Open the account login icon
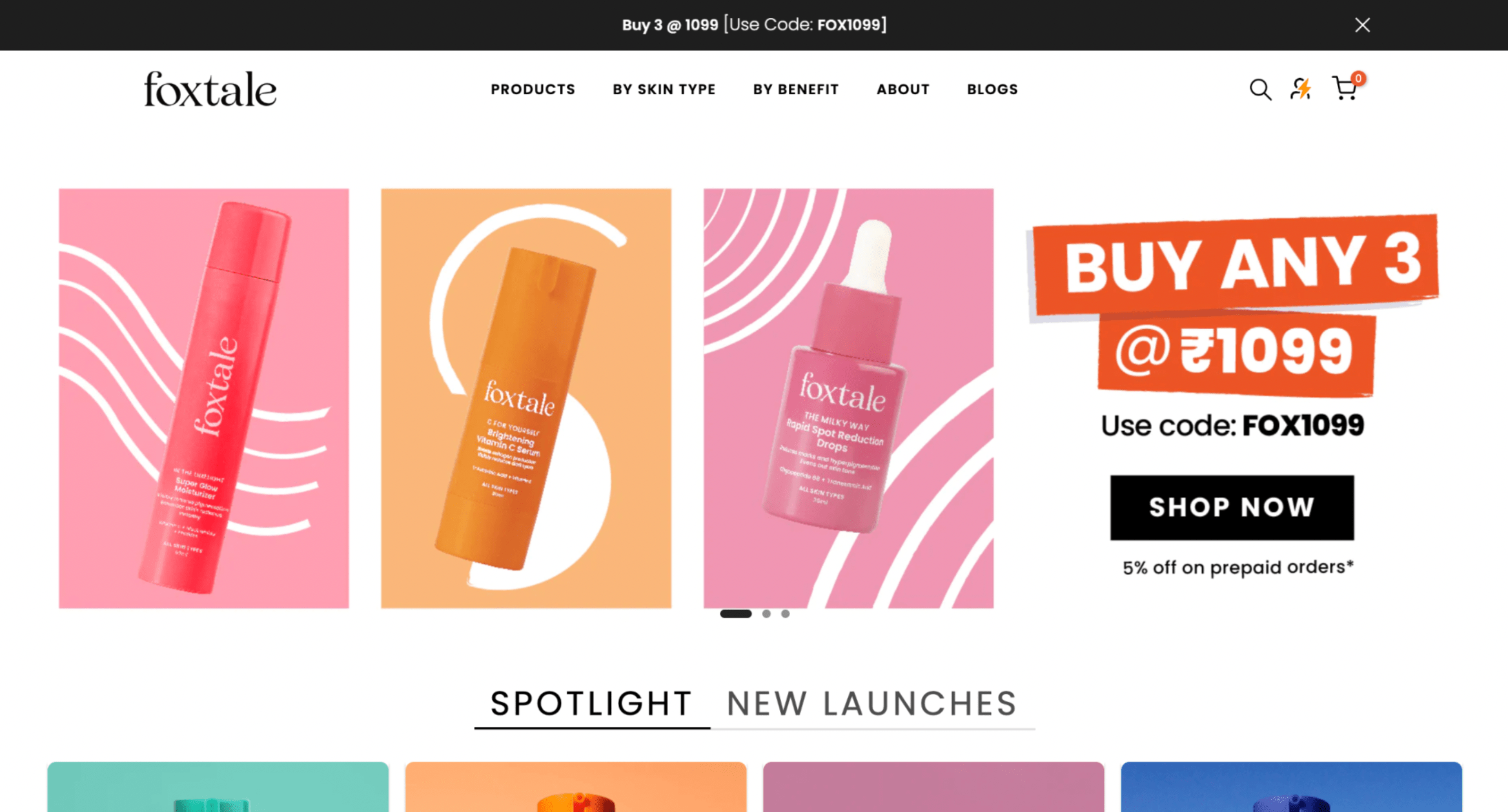This screenshot has width=1508, height=812. point(1301,88)
